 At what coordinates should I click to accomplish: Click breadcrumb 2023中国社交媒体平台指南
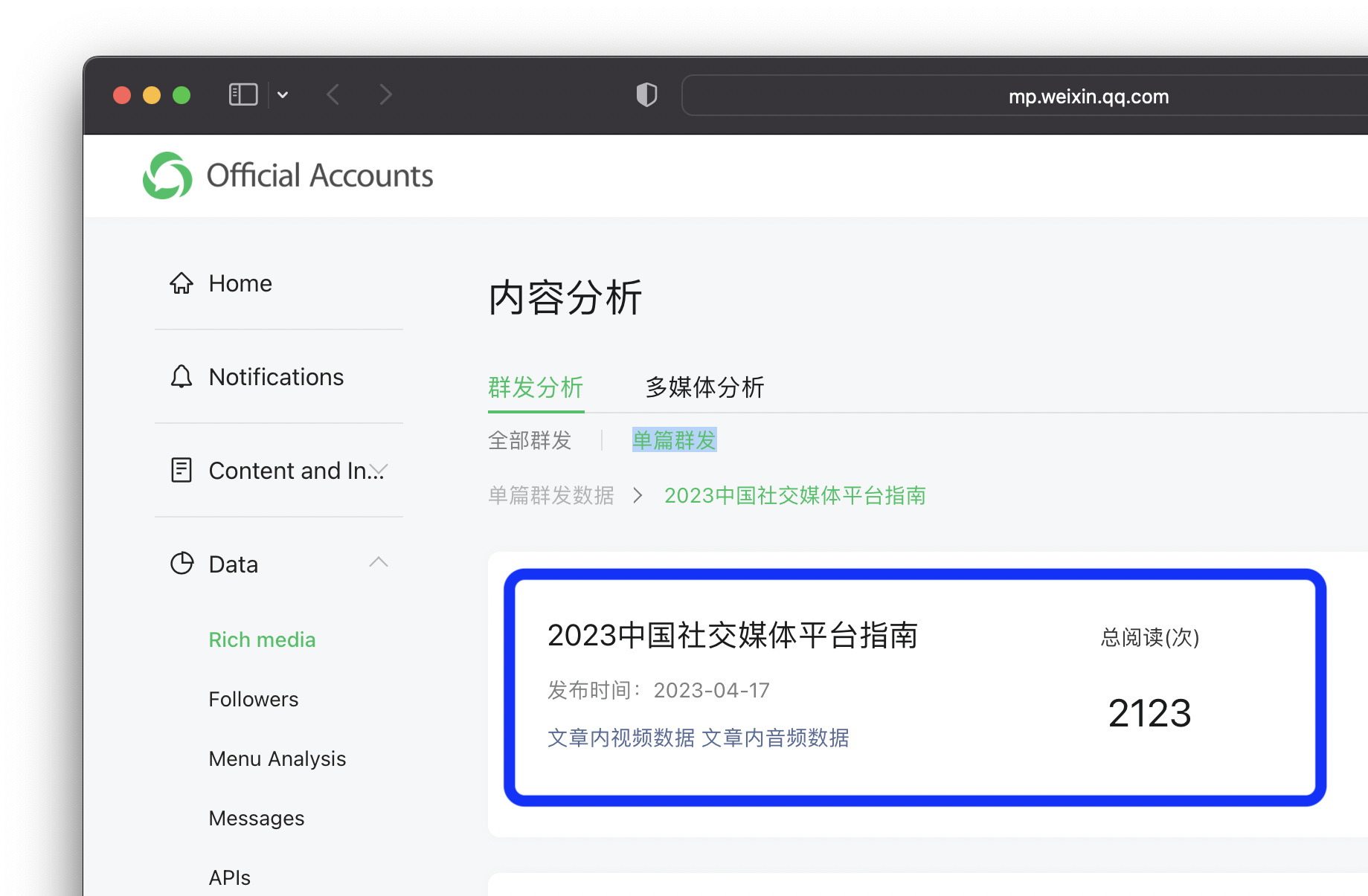[x=795, y=495]
